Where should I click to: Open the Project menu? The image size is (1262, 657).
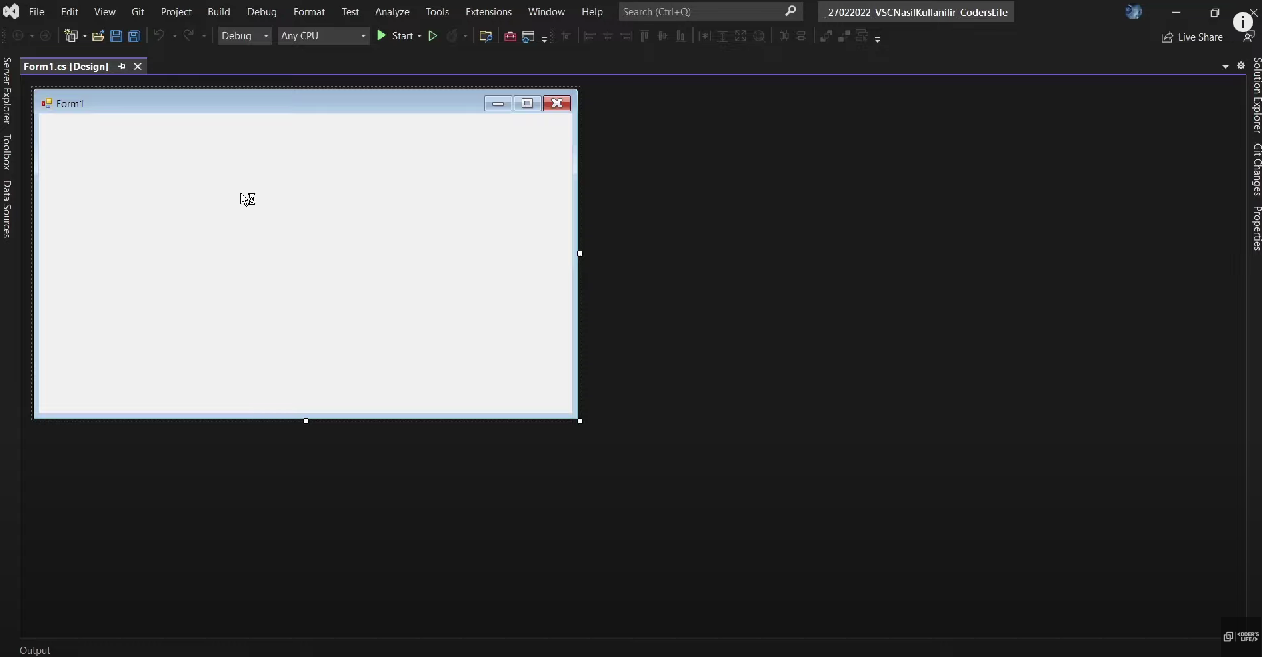click(x=176, y=12)
